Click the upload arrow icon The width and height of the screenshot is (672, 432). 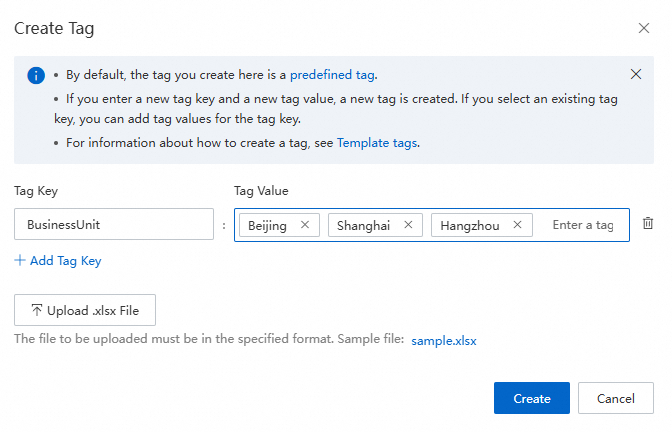point(37,311)
